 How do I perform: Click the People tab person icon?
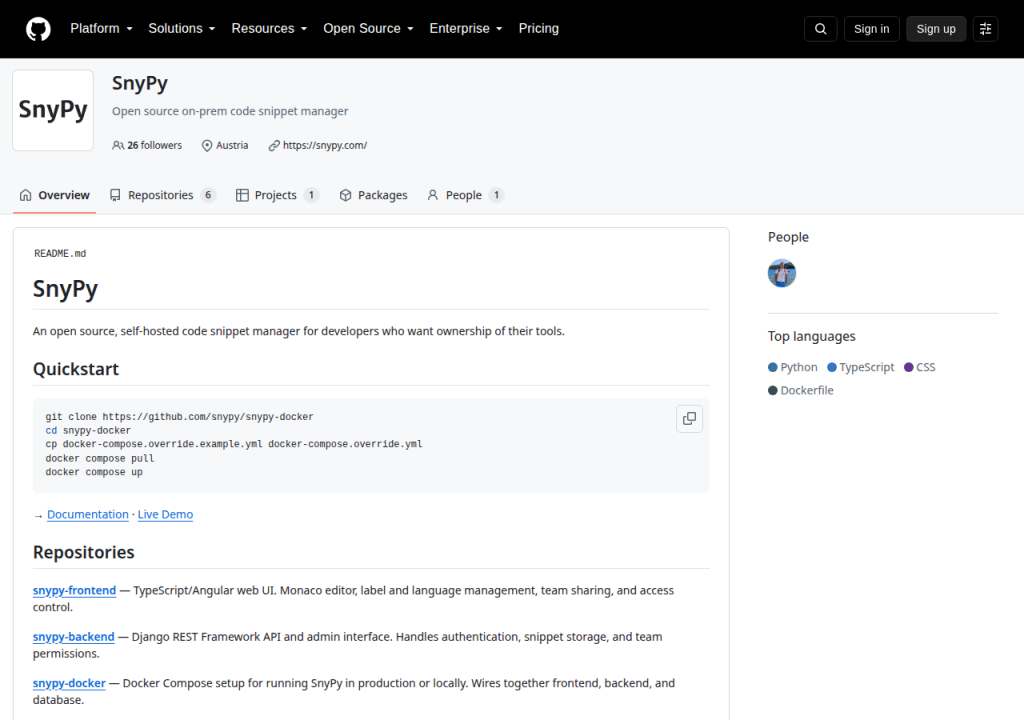pos(432,195)
